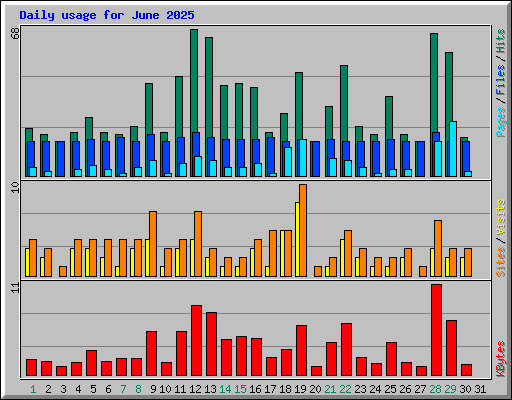Click the blue Files legend label
The height and width of the screenshot is (400, 512).
tap(500, 80)
